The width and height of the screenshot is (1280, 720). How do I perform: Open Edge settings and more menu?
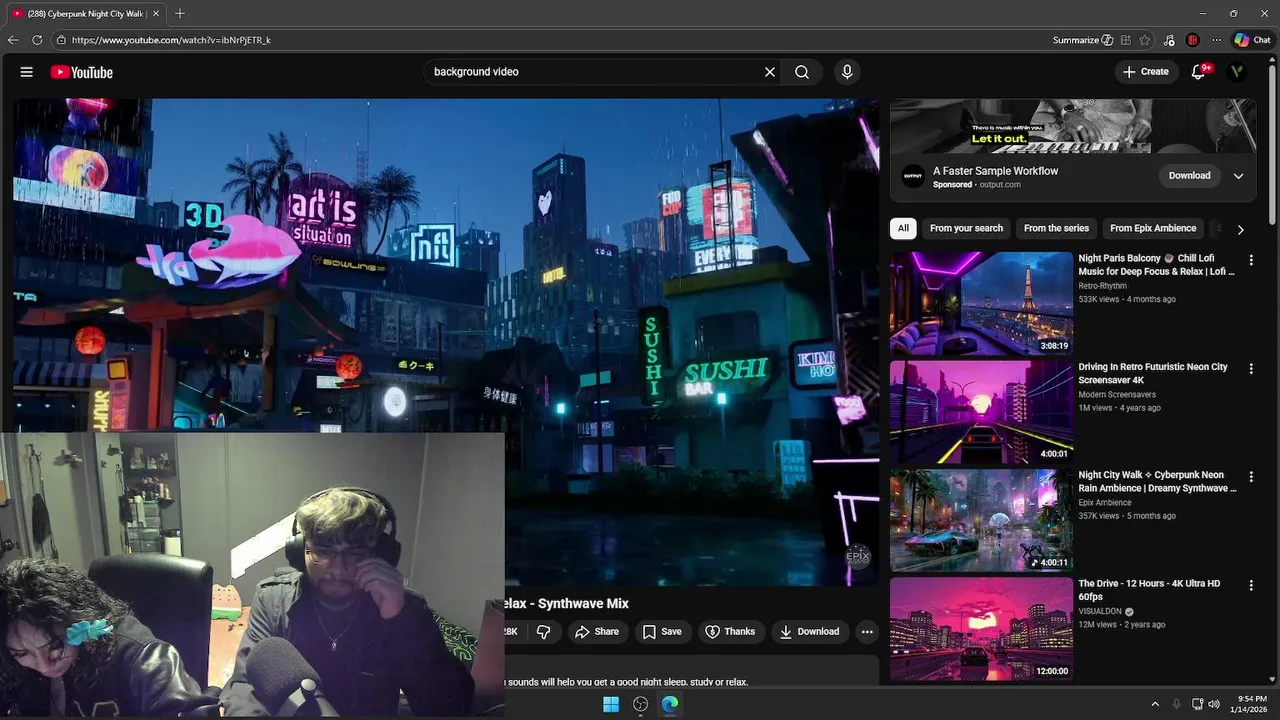(x=1216, y=40)
